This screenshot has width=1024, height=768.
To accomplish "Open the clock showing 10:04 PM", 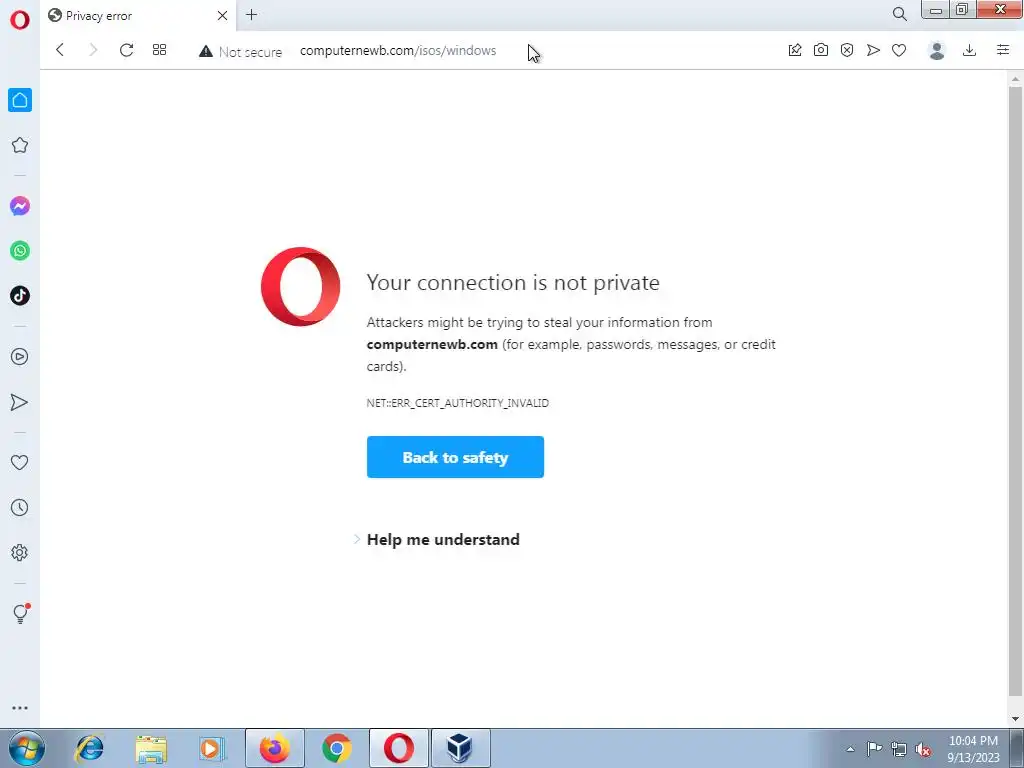I will point(973,748).
